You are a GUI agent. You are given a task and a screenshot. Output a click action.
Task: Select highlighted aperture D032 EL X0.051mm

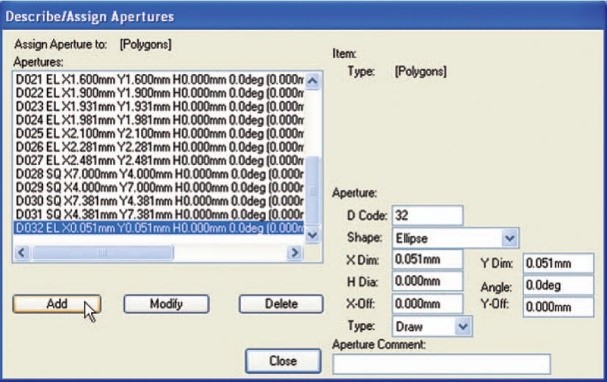tap(159, 228)
